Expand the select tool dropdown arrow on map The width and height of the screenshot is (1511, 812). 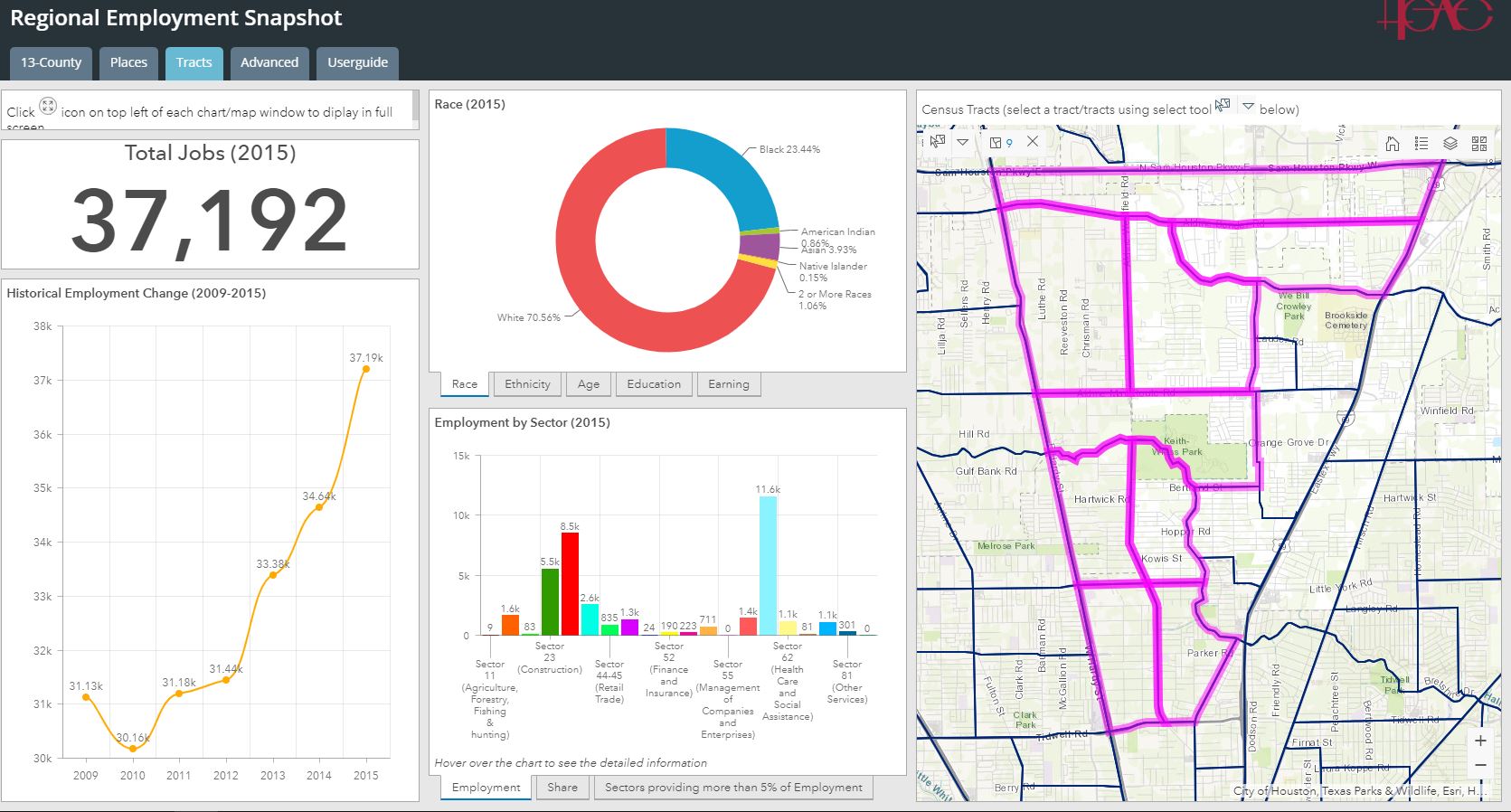tap(963, 142)
